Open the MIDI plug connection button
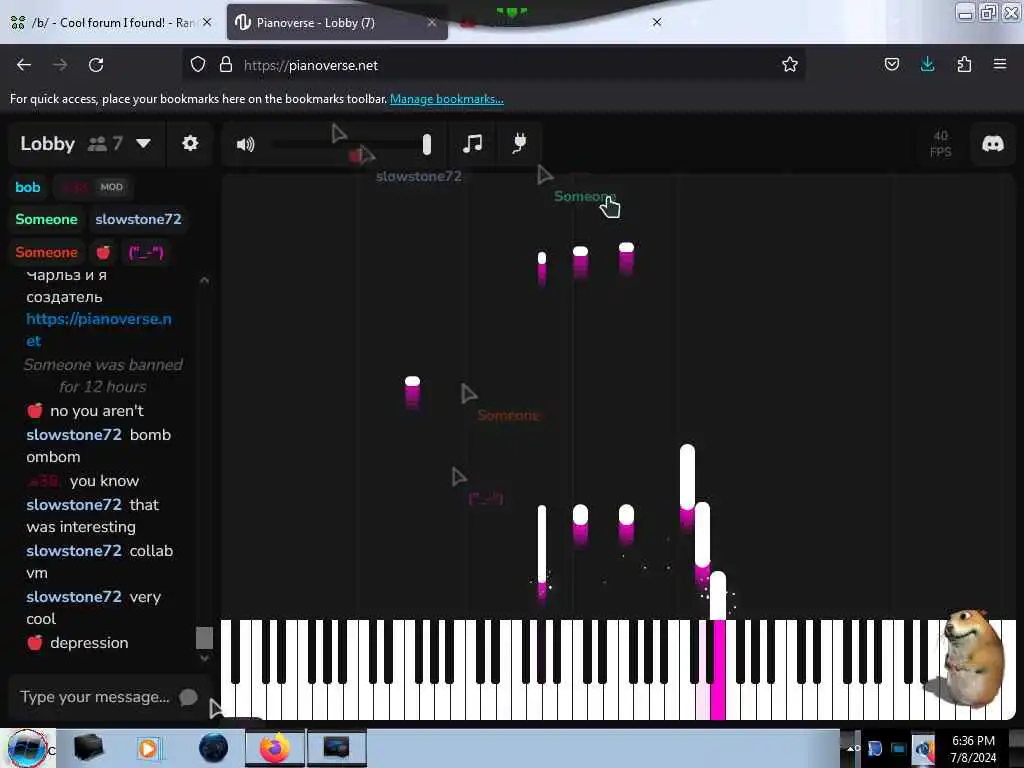Viewport: 1024px width, 768px height. pyautogui.click(x=519, y=143)
